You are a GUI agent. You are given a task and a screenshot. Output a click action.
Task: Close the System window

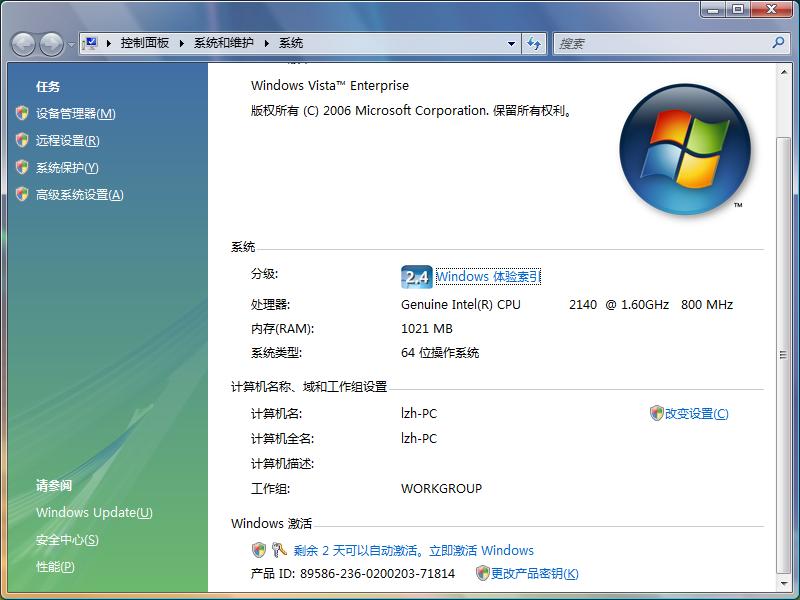771,9
